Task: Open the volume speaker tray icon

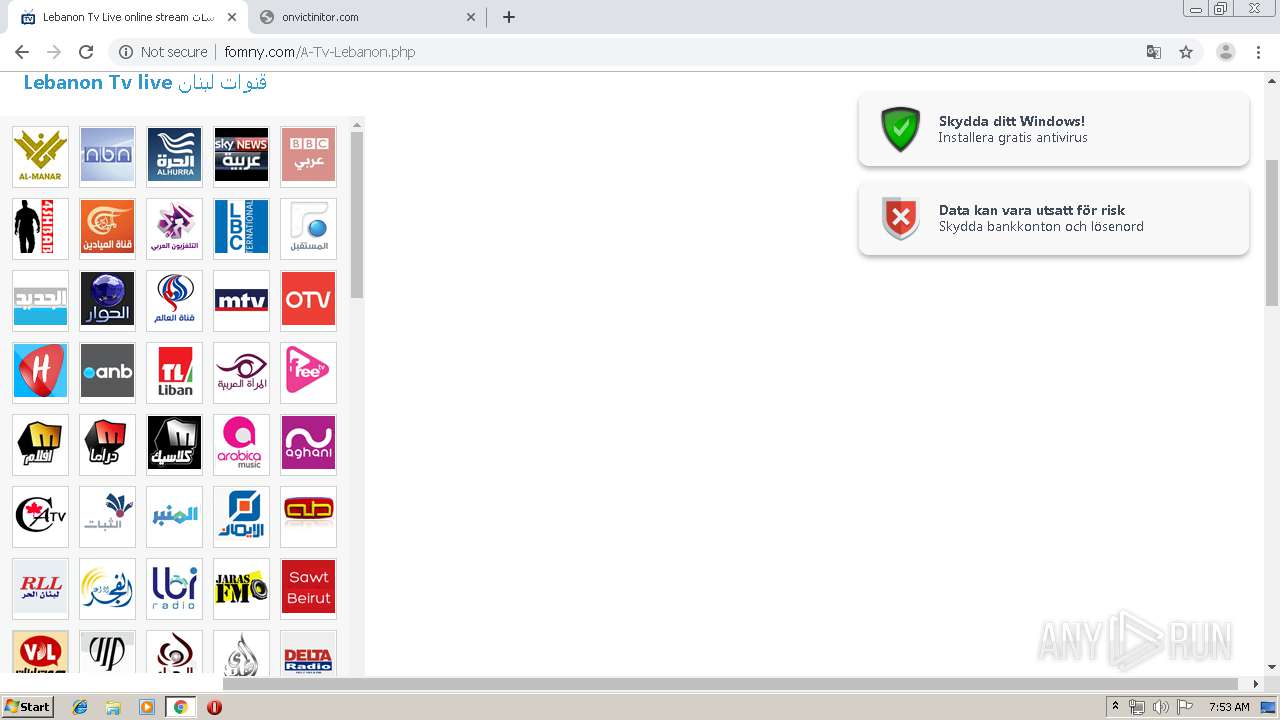Action: (1160, 707)
